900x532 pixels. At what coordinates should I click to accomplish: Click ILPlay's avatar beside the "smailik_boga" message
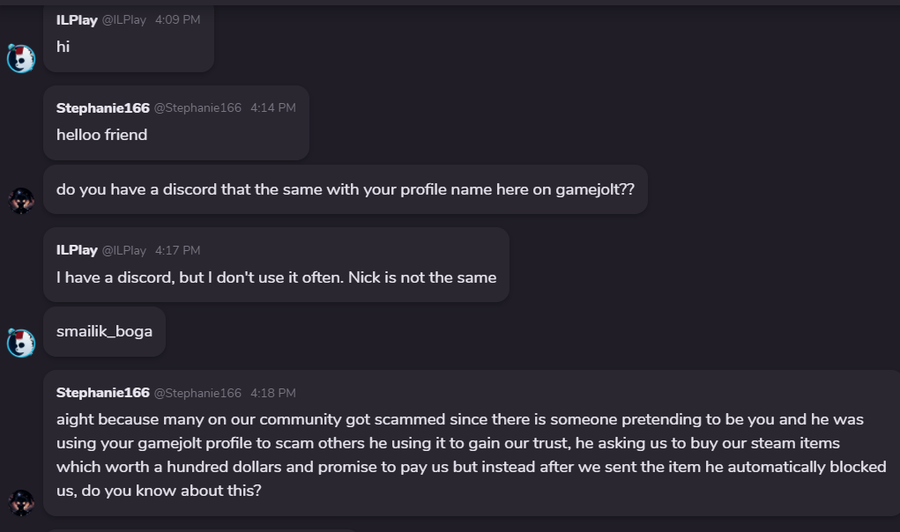tap(21, 343)
